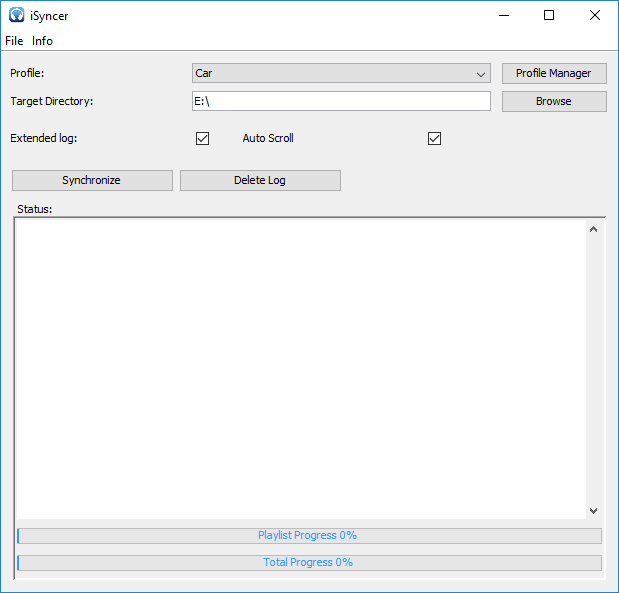Screen dimensions: 619x593
Task: Click the status log scroll down arrow
Action: (x=593, y=510)
